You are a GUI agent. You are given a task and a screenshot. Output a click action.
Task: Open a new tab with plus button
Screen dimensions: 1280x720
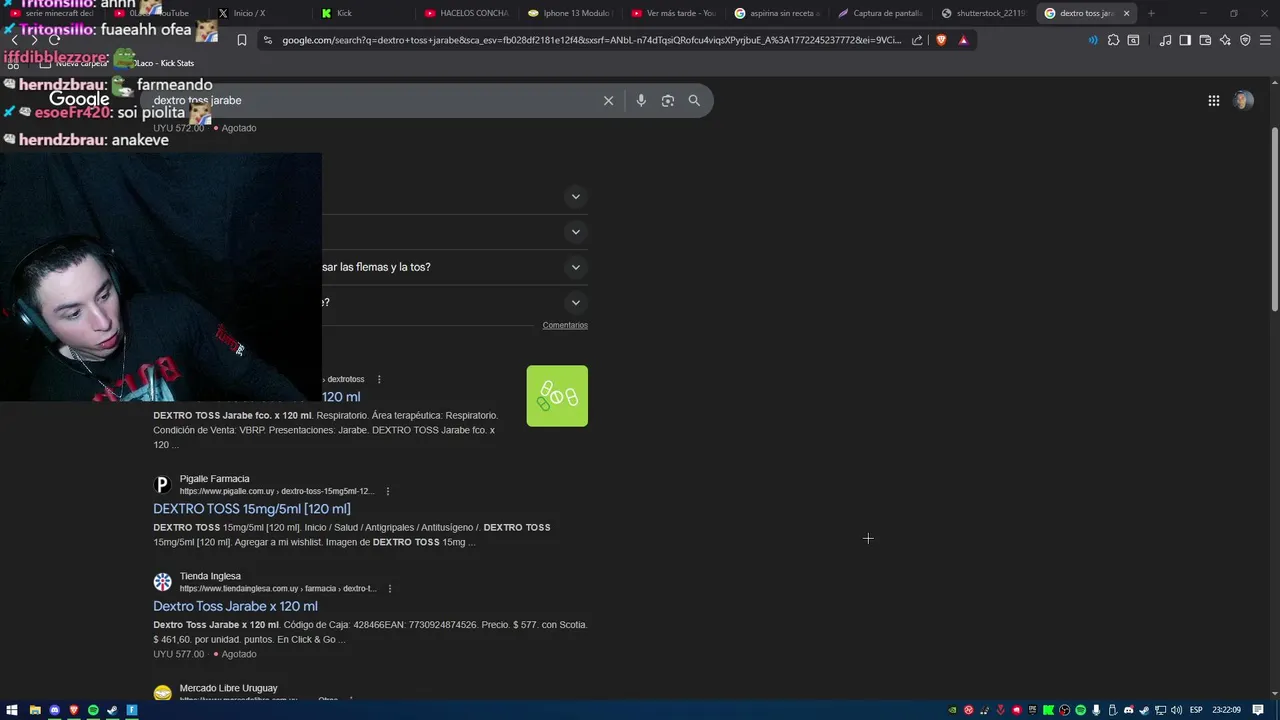coord(1151,13)
